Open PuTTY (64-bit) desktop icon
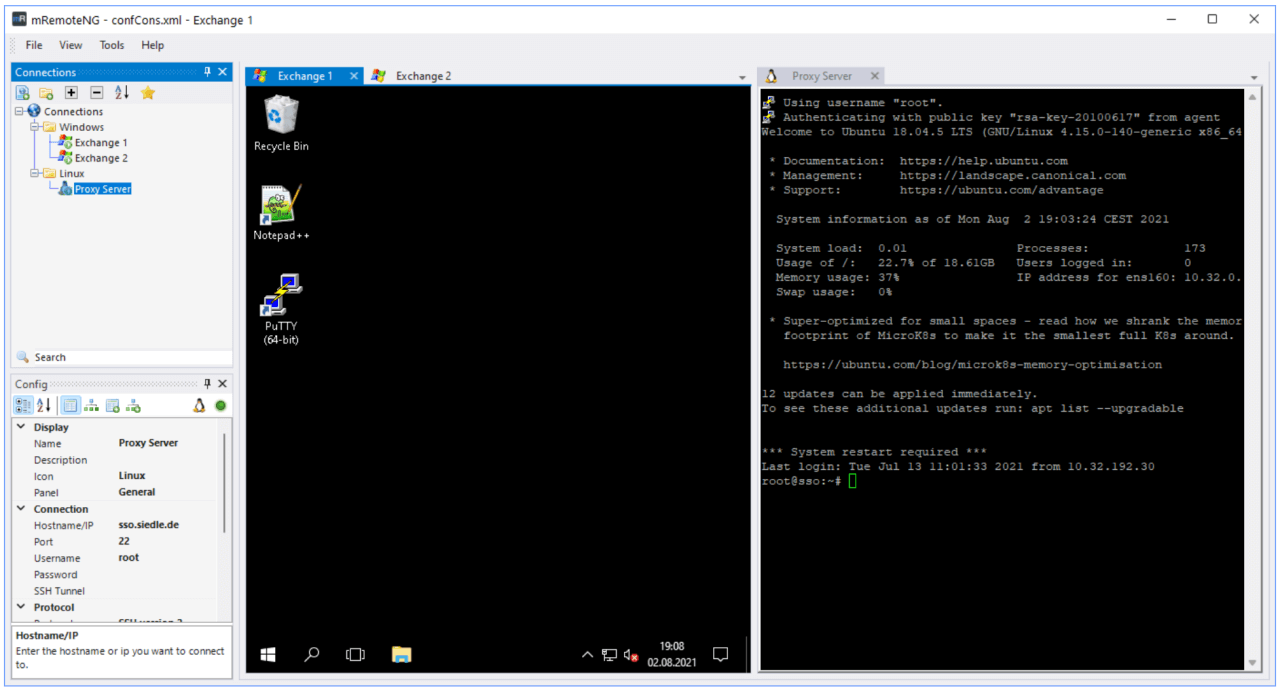Screen dimensions: 1280x691 281,308
